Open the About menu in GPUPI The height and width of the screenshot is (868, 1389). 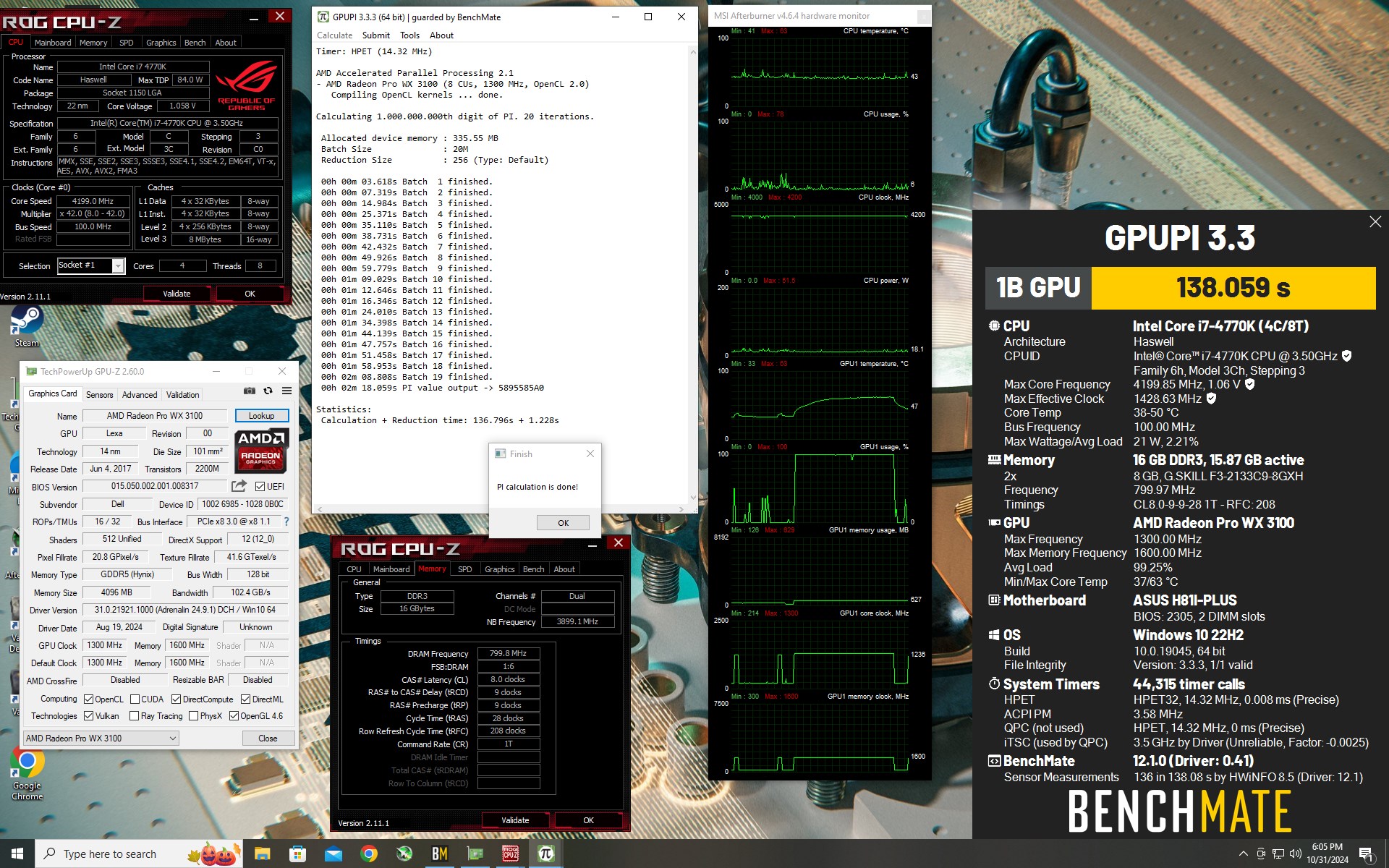pos(441,35)
